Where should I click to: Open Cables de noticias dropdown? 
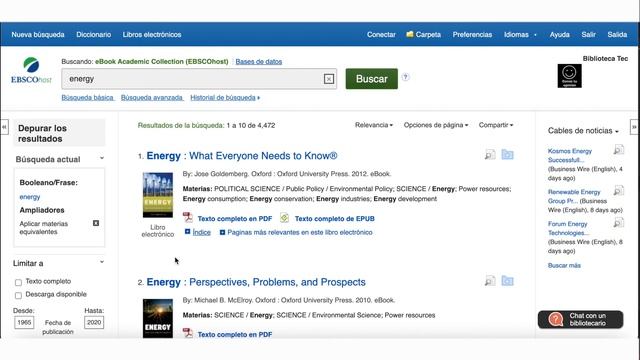[583, 131]
